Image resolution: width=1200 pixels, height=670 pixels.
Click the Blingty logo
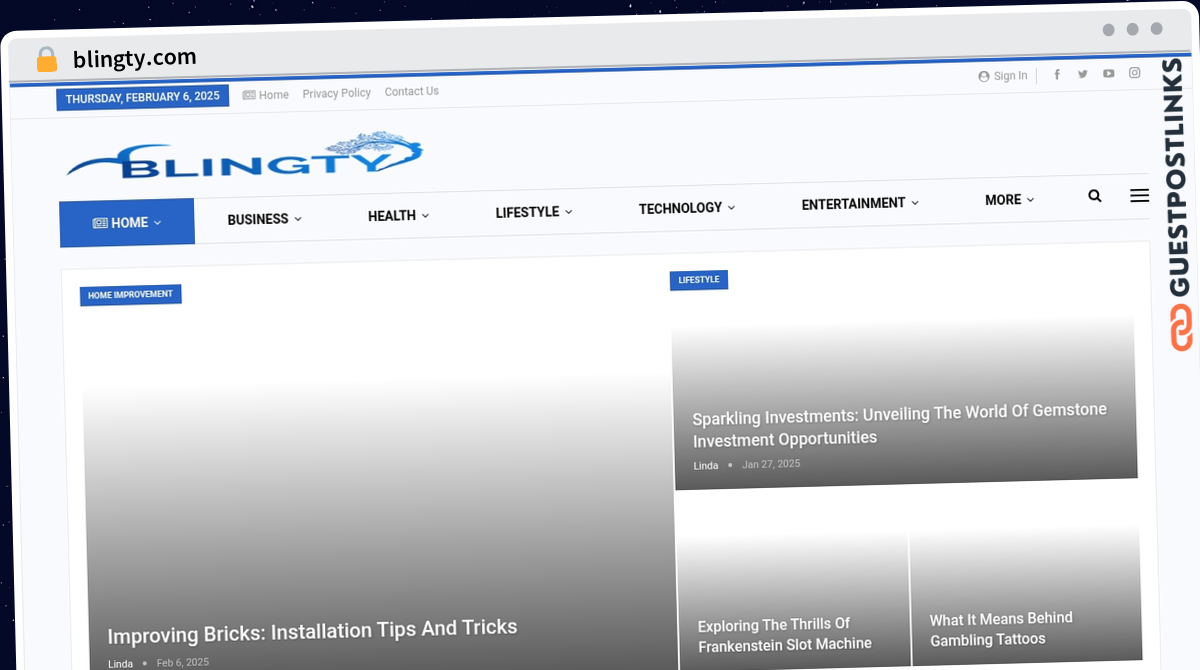[x=245, y=155]
